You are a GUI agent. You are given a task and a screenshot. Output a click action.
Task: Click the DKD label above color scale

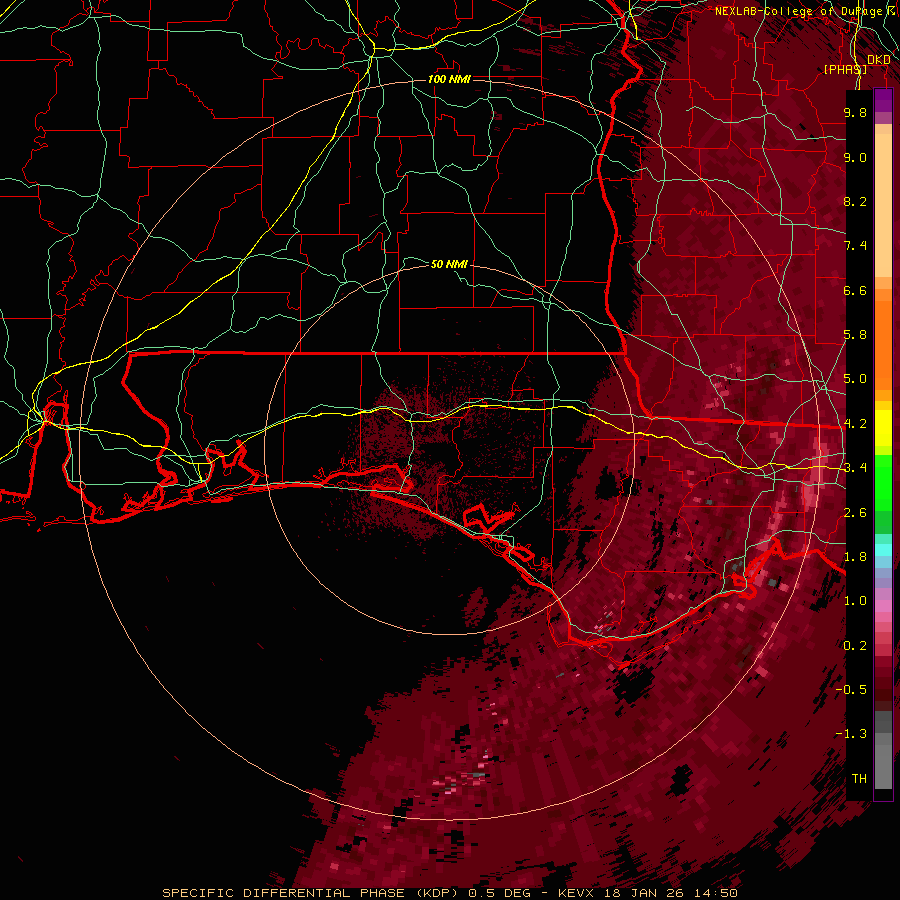point(879,59)
